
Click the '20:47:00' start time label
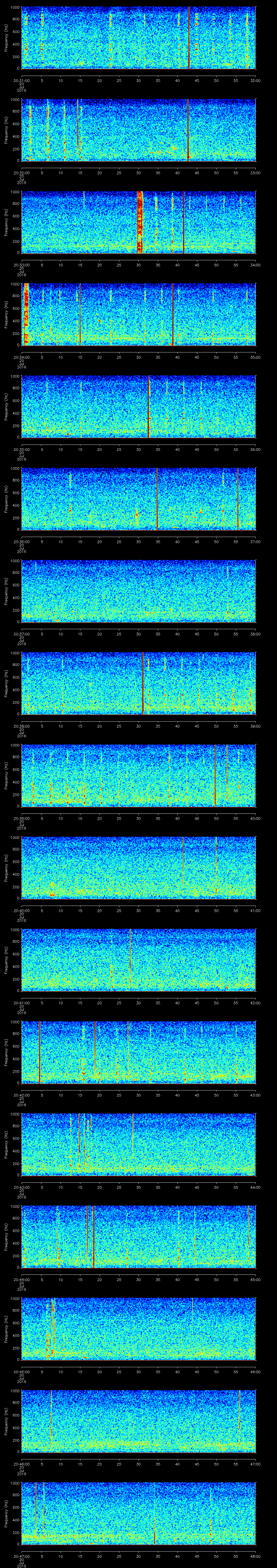tap(21, 1556)
